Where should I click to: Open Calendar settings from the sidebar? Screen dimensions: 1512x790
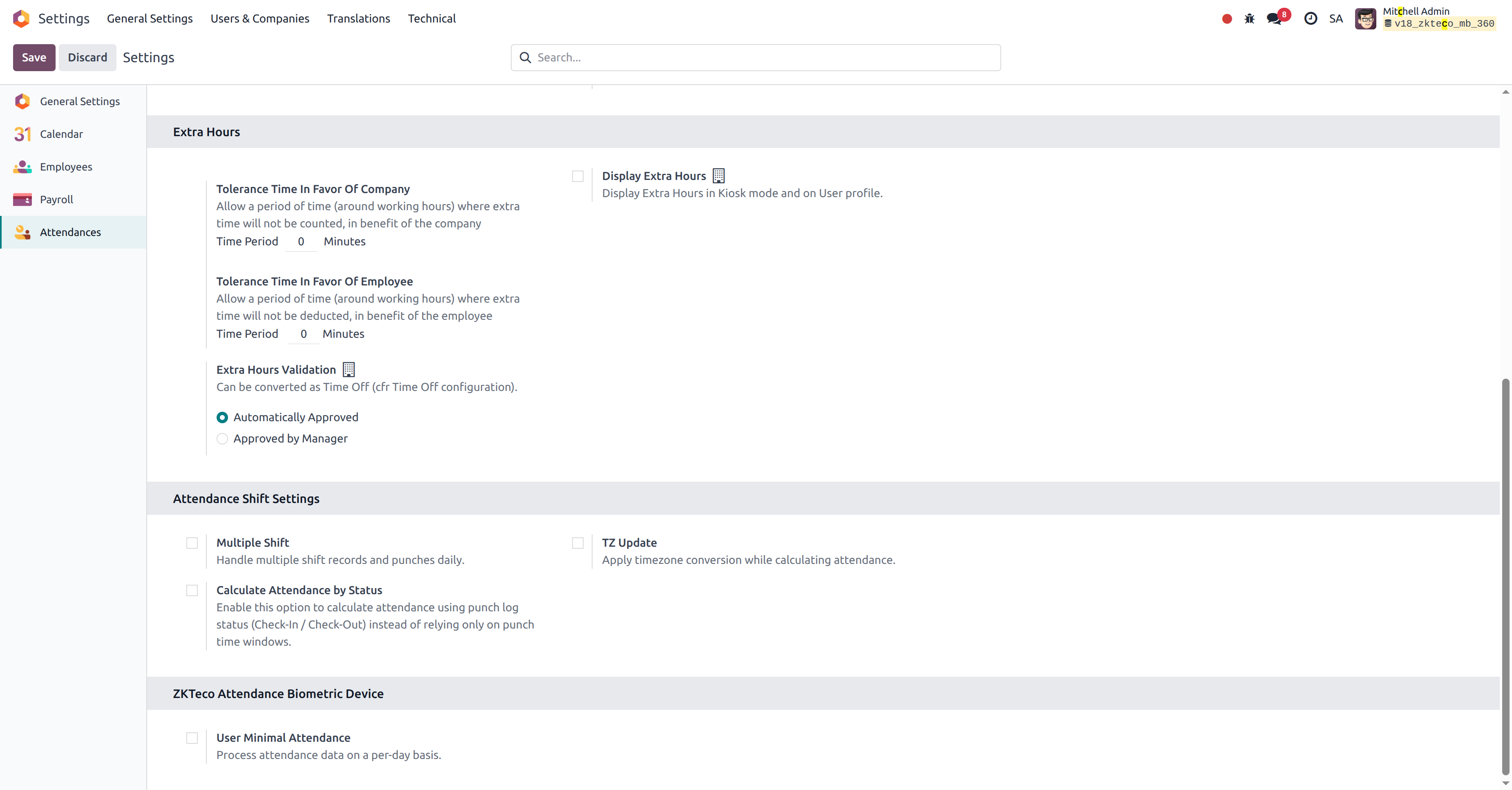point(62,134)
